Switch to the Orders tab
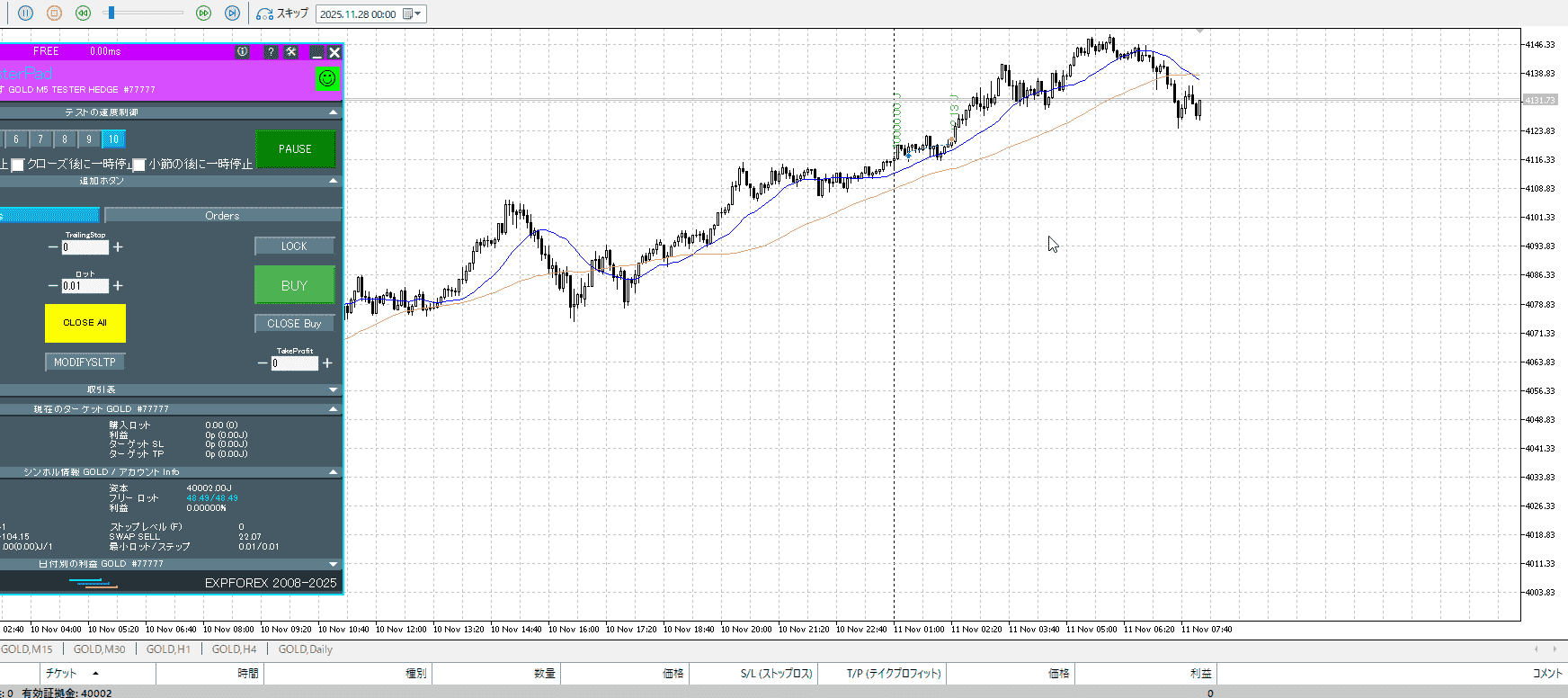 [222, 216]
